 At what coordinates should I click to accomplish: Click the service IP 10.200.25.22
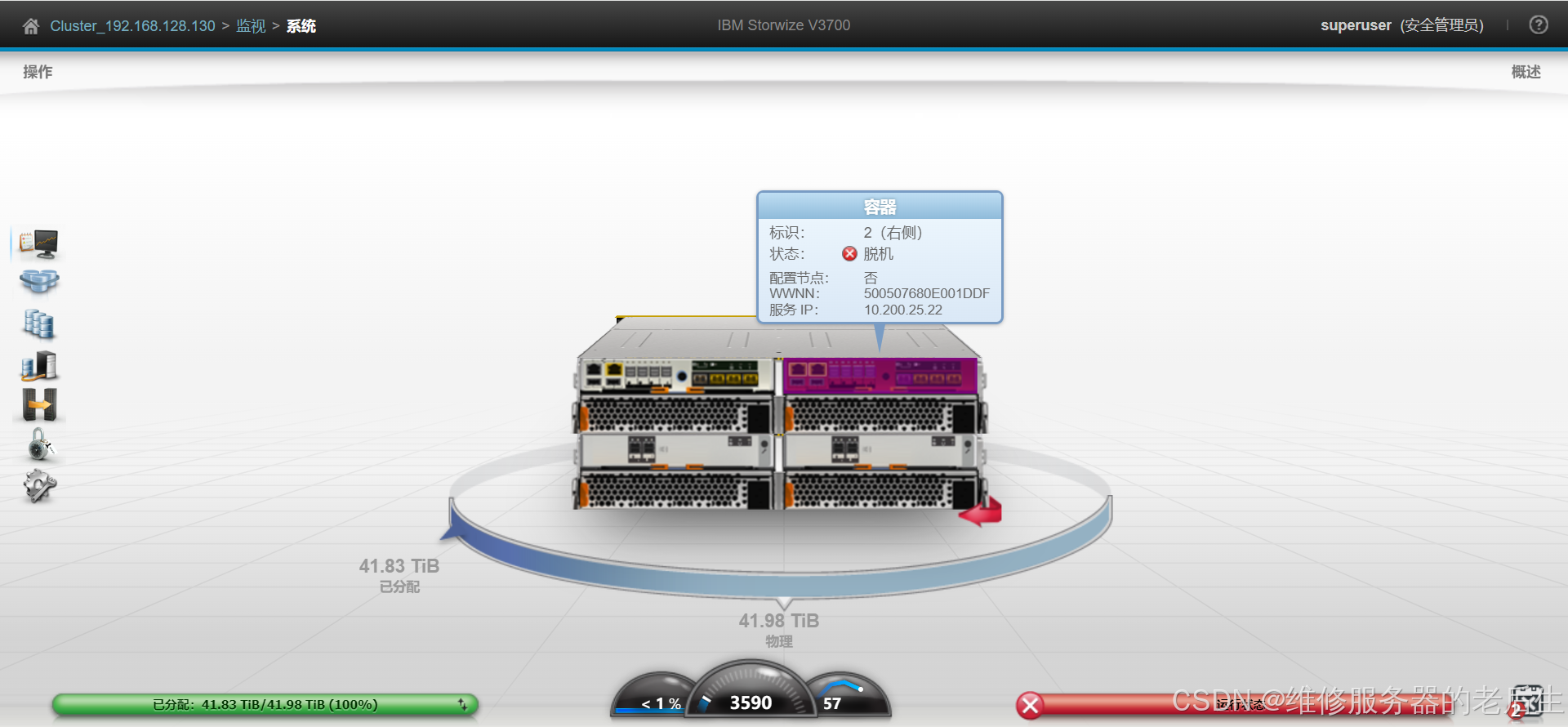(902, 310)
